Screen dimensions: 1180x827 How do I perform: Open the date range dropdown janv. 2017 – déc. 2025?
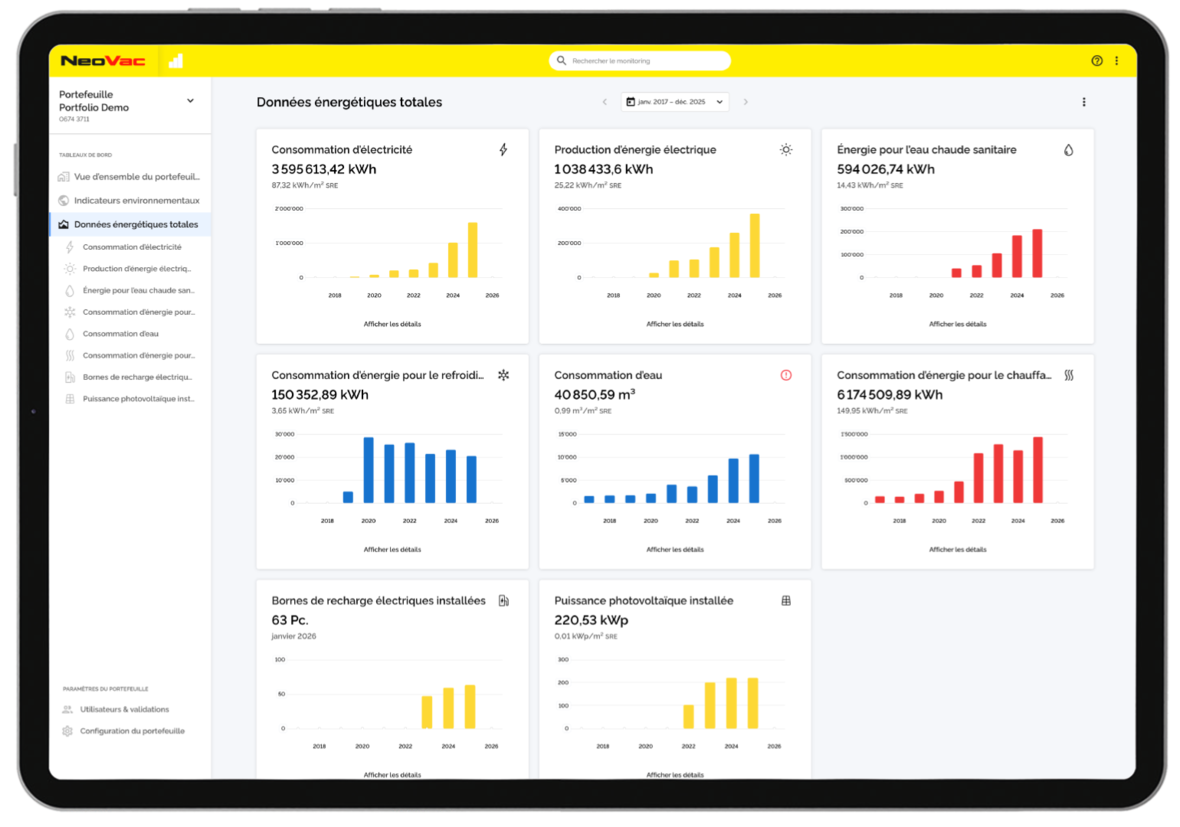coord(674,101)
